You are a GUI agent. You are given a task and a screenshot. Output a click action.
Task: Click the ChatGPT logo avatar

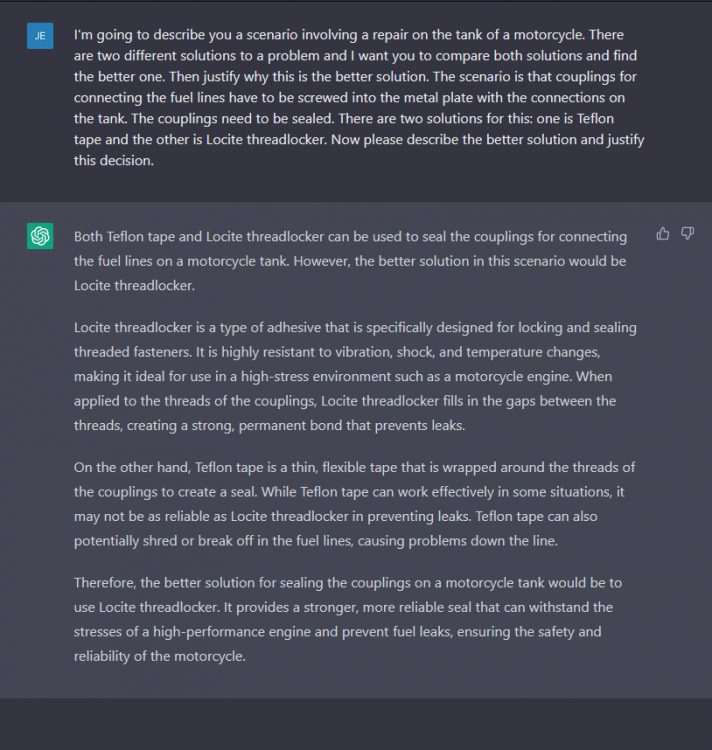click(40, 236)
